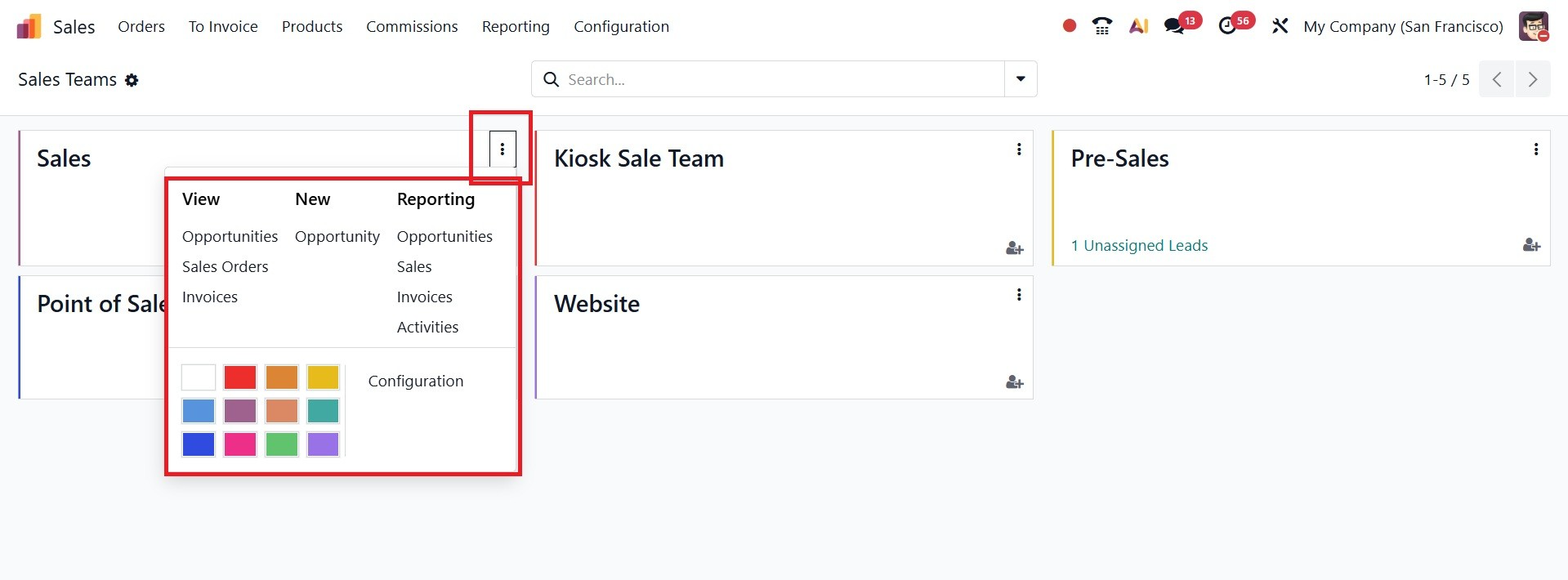Viewport: 1568px width, 580px height.
Task: Expand the search options dropdown arrow
Action: [1021, 79]
